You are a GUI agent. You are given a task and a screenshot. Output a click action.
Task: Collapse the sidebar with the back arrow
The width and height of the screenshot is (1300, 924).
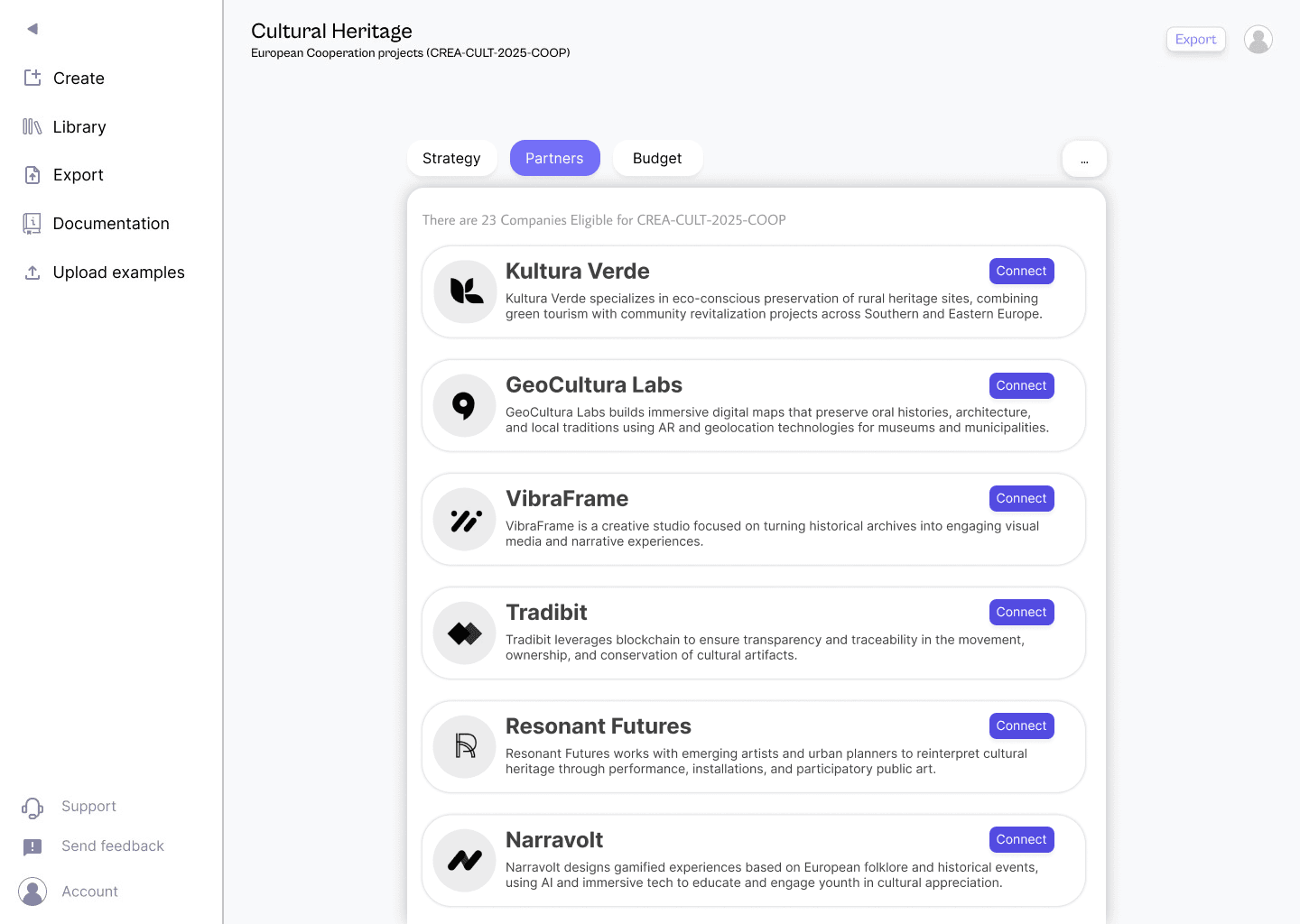(32, 28)
